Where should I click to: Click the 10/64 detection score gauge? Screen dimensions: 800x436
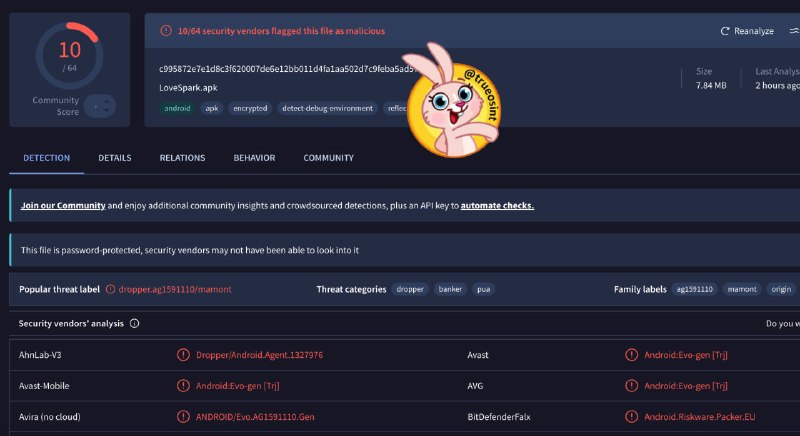pos(69,56)
